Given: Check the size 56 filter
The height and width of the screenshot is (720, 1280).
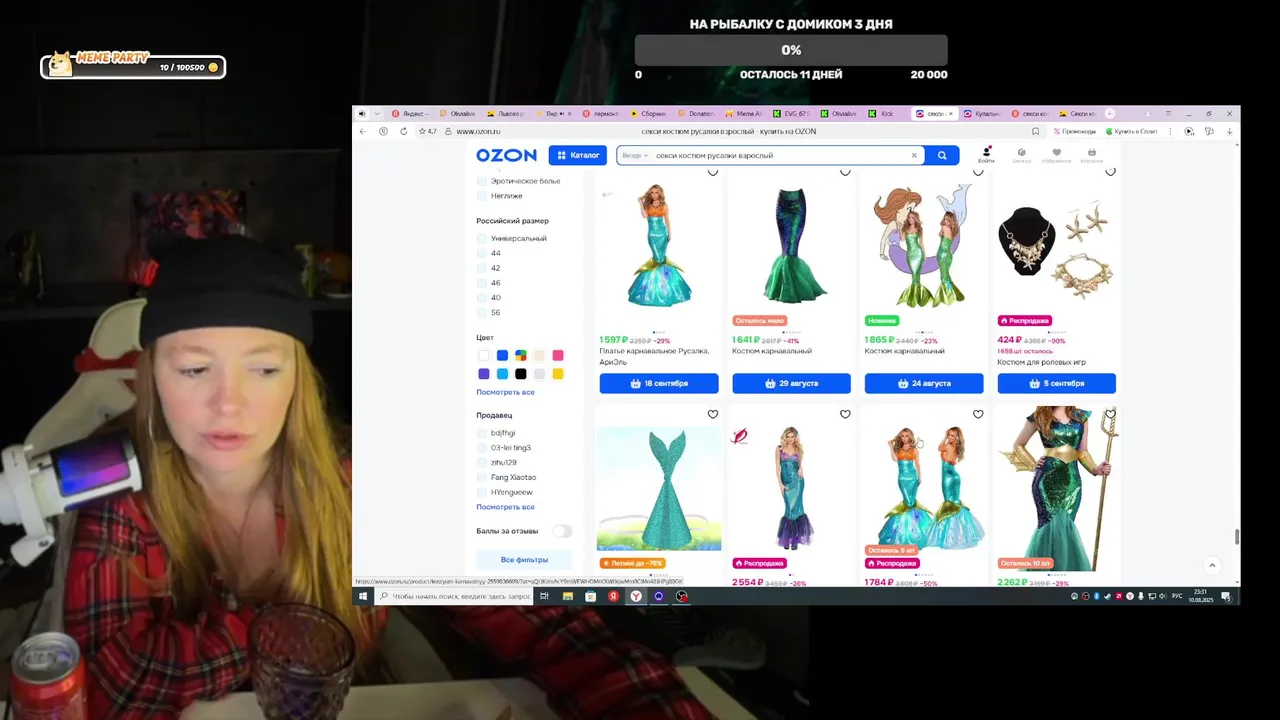Looking at the screenshot, I should pyautogui.click(x=482, y=312).
